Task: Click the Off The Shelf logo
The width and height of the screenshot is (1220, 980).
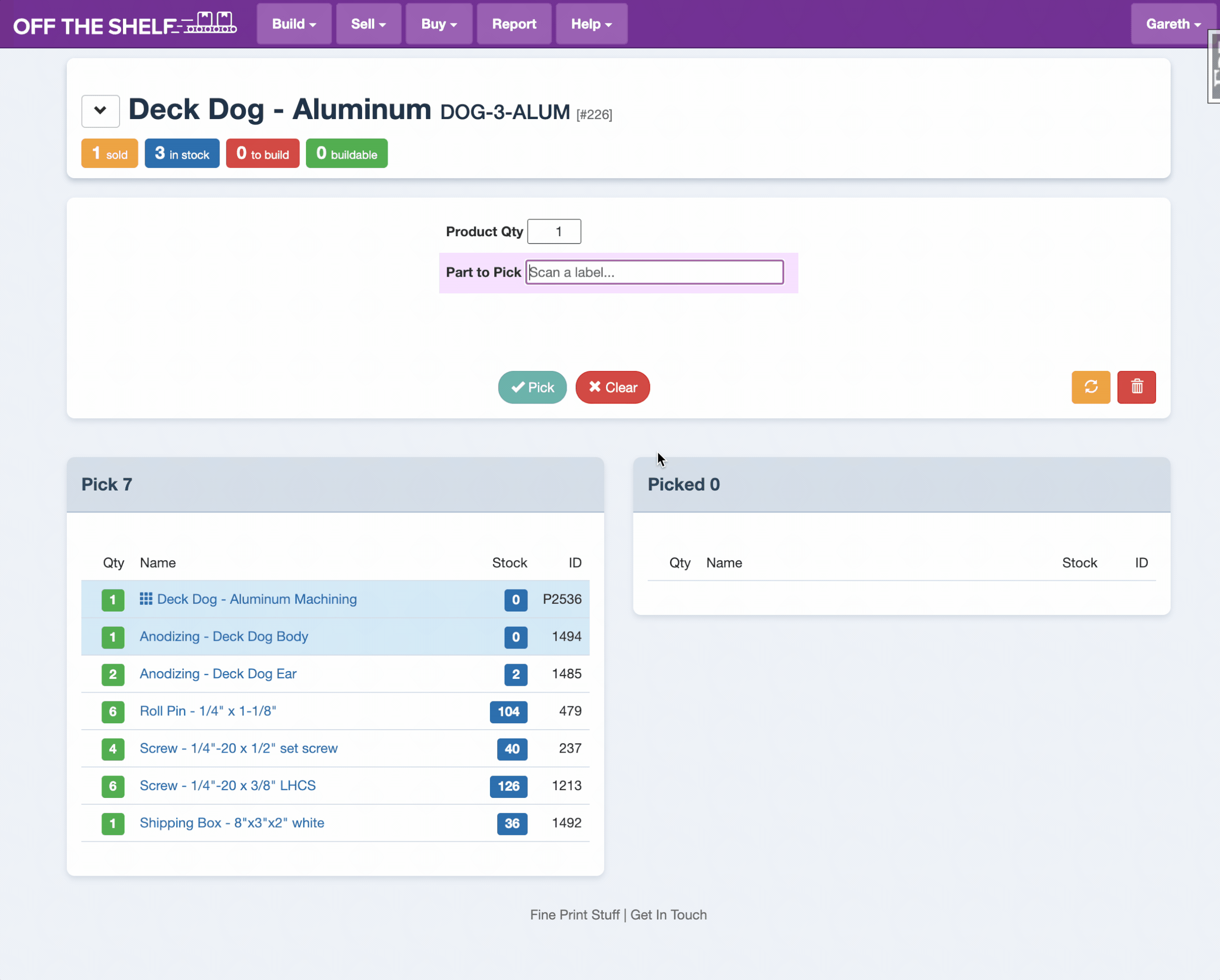Action: point(124,24)
